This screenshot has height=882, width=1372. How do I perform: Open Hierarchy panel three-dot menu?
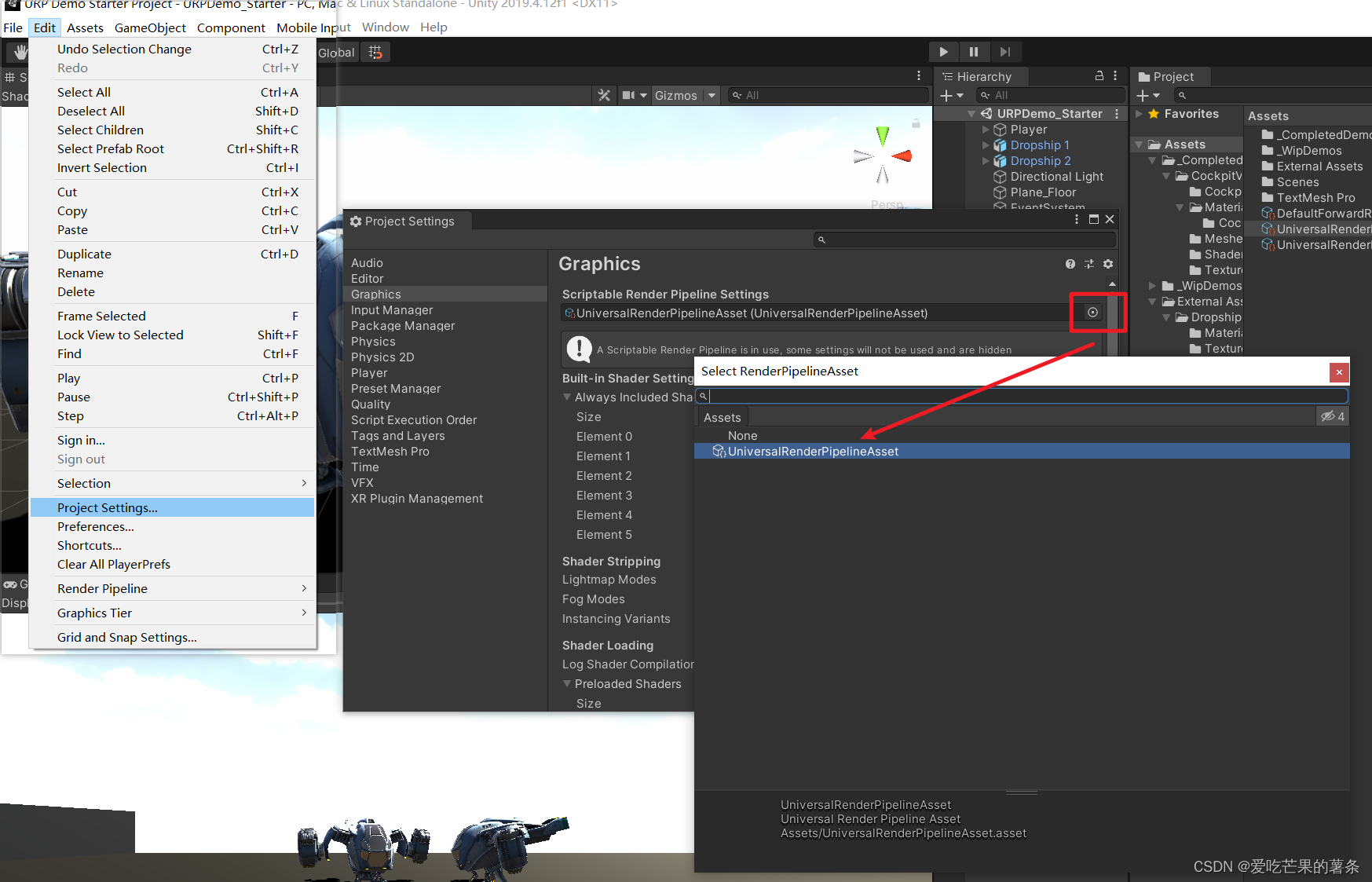[1115, 75]
